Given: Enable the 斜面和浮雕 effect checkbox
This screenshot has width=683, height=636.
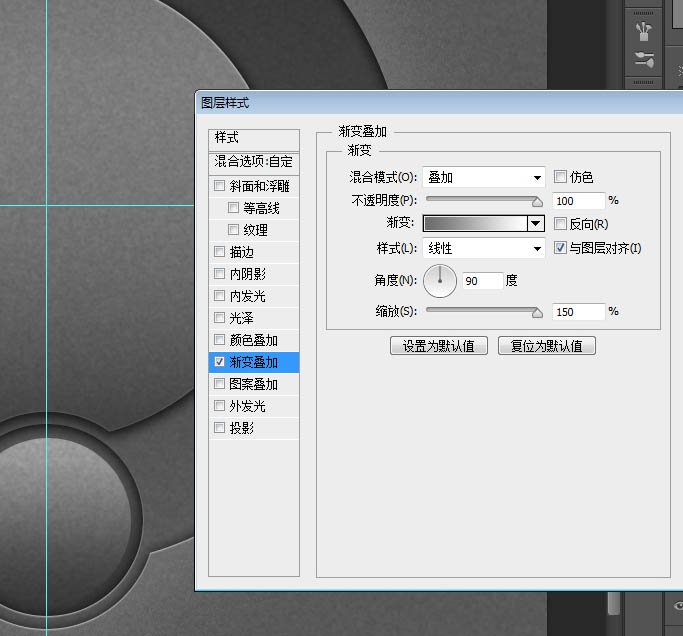Looking at the screenshot, I should (x=220, y=186).
